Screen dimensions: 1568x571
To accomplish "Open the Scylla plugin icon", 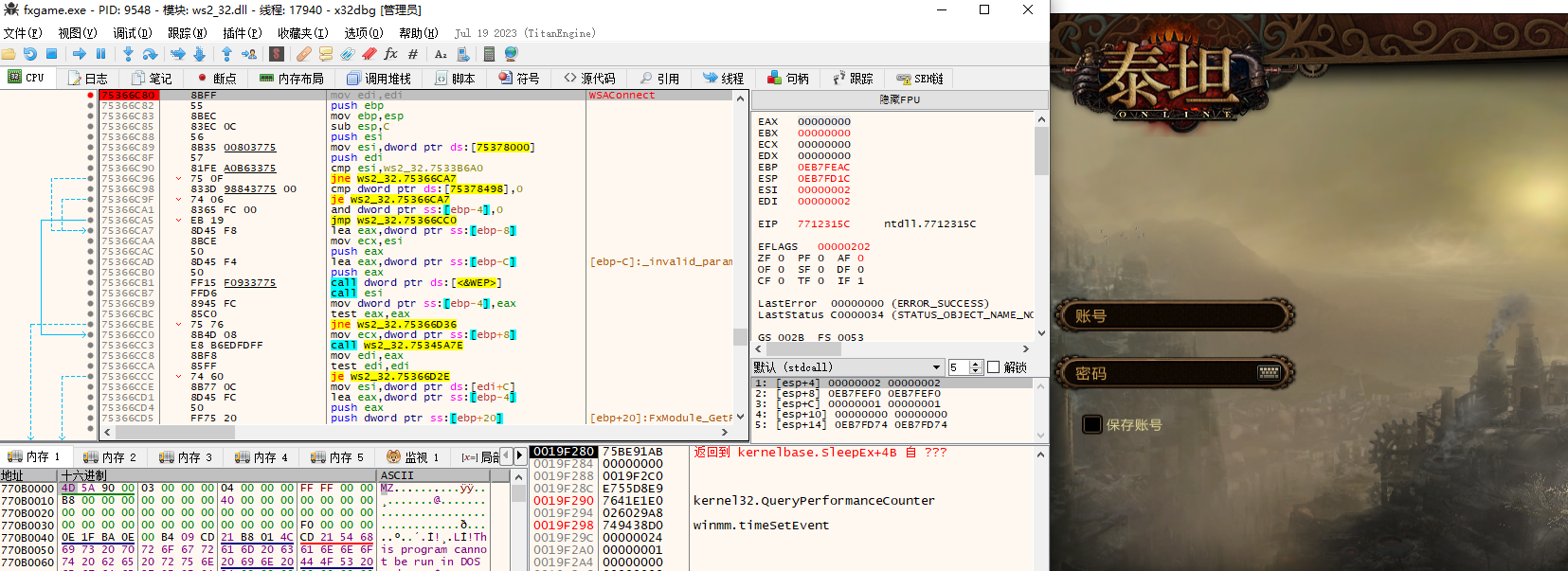I will tap(278, 54).
